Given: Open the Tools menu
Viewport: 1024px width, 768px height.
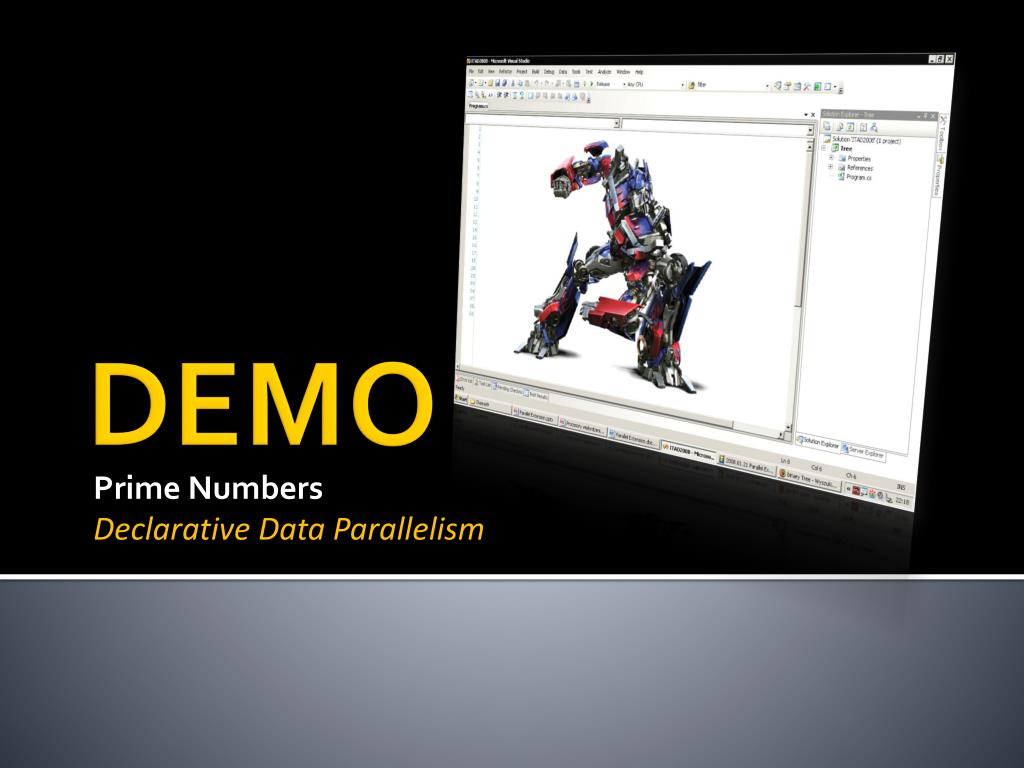Looking at the screenshot, I should click(576, 72).
